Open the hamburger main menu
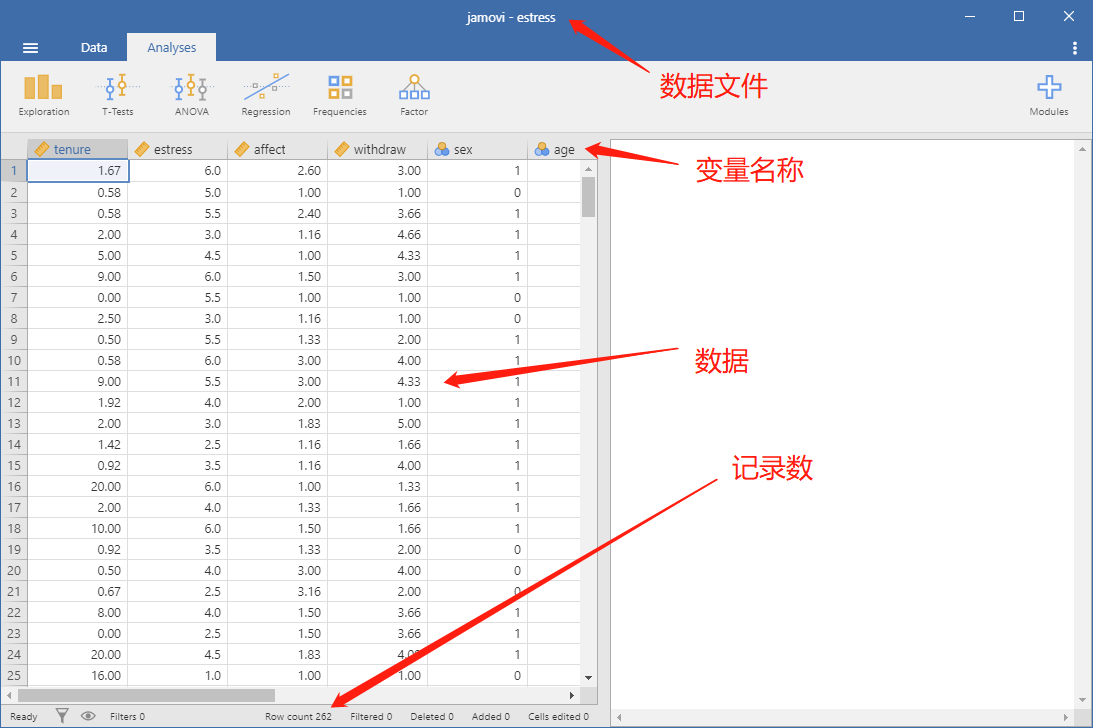Screen dimensions: 1093x728 [x=30, y=47]
